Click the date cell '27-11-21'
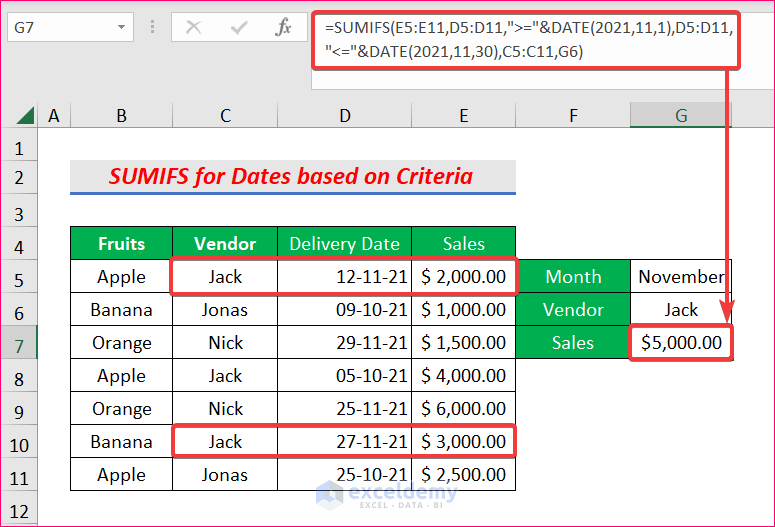775x527 pixels. coord(344,441)
